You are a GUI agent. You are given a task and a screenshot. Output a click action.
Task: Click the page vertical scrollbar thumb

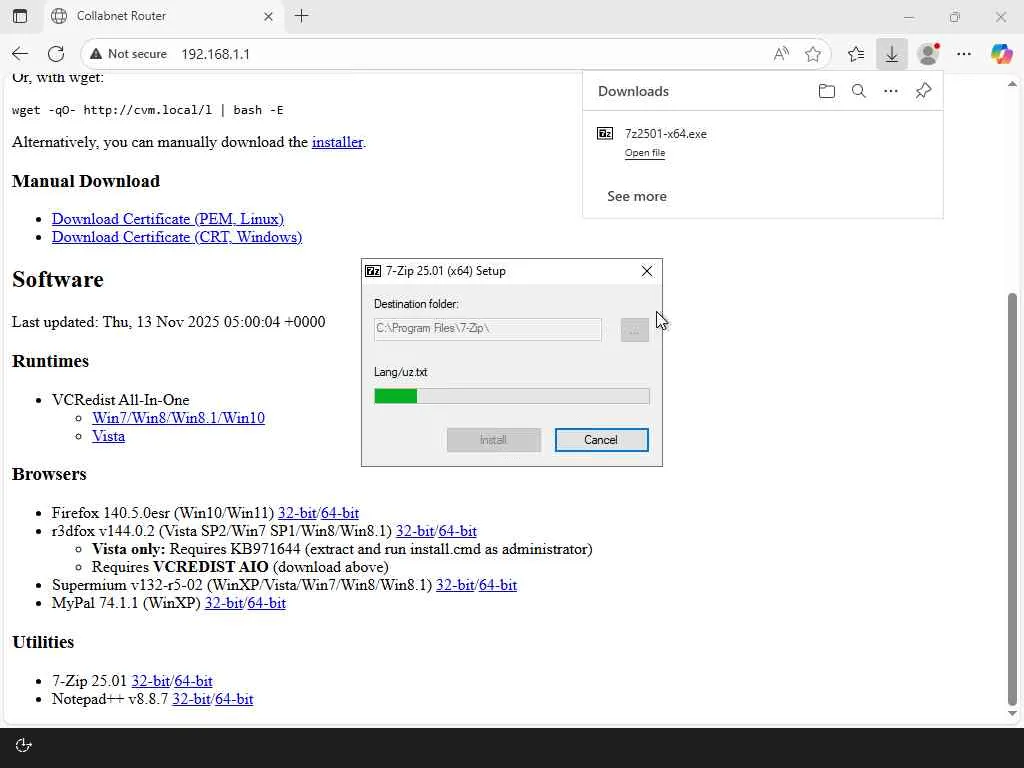[x=1012, y=500]
